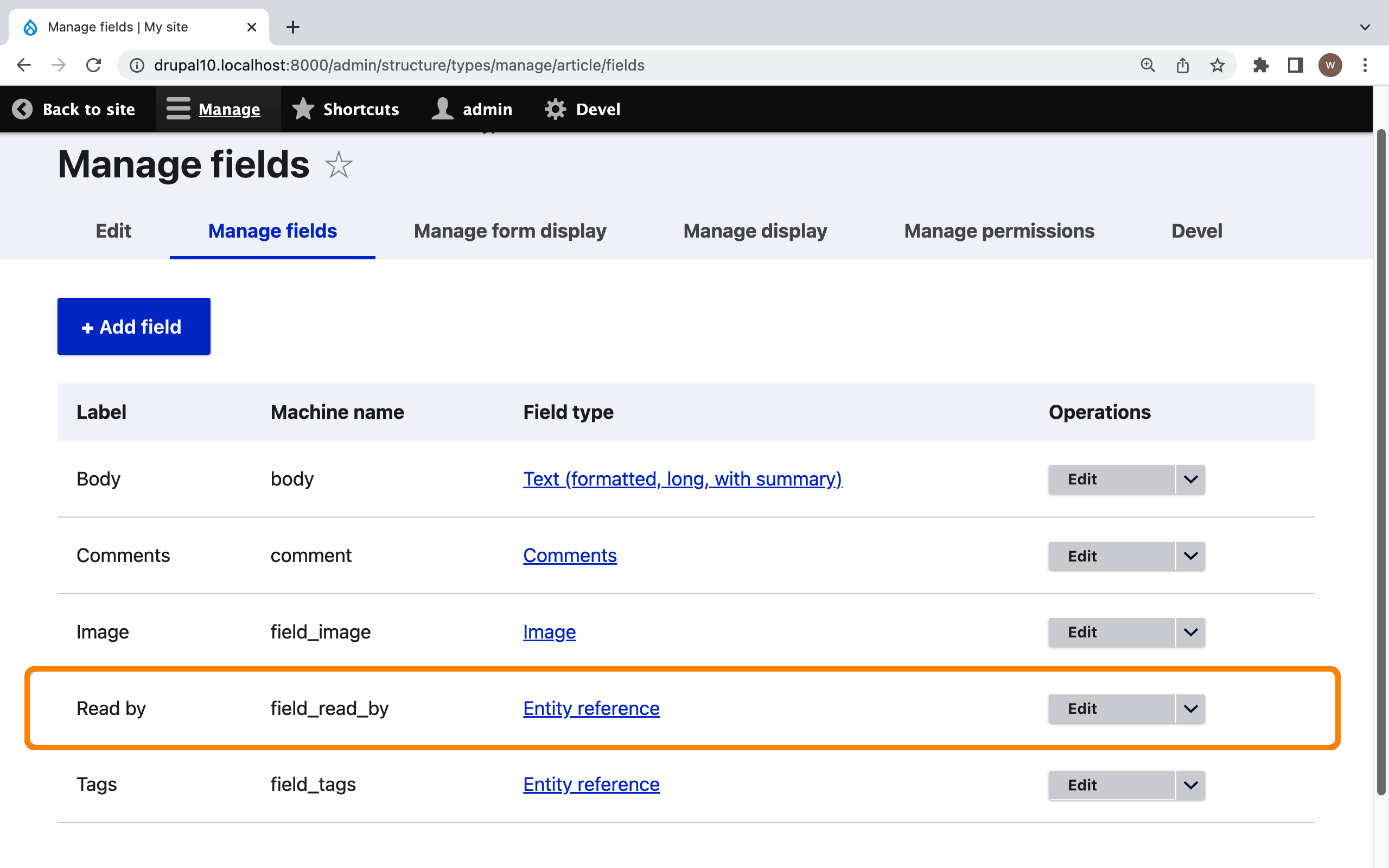
Task: Bookmark this page with Chrome star icon
Action: point(1217,65)
